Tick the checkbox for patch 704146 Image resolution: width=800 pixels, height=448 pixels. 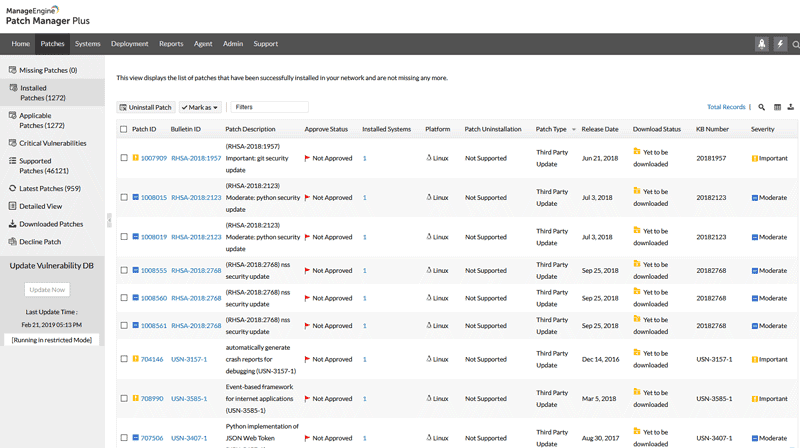(x=124, y=359)
